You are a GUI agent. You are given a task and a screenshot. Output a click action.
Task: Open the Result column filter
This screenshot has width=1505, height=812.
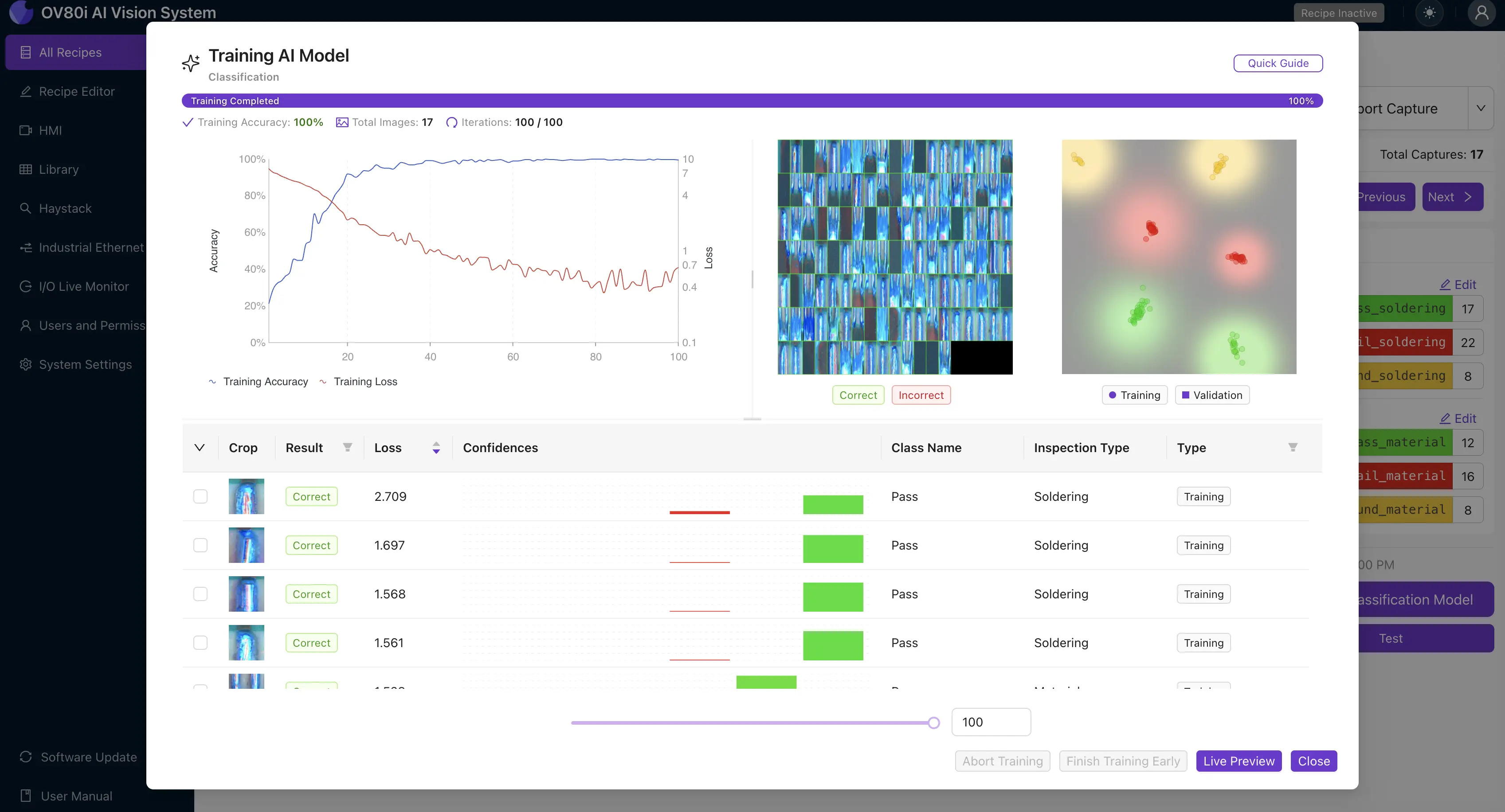click(x=347, y=447)
